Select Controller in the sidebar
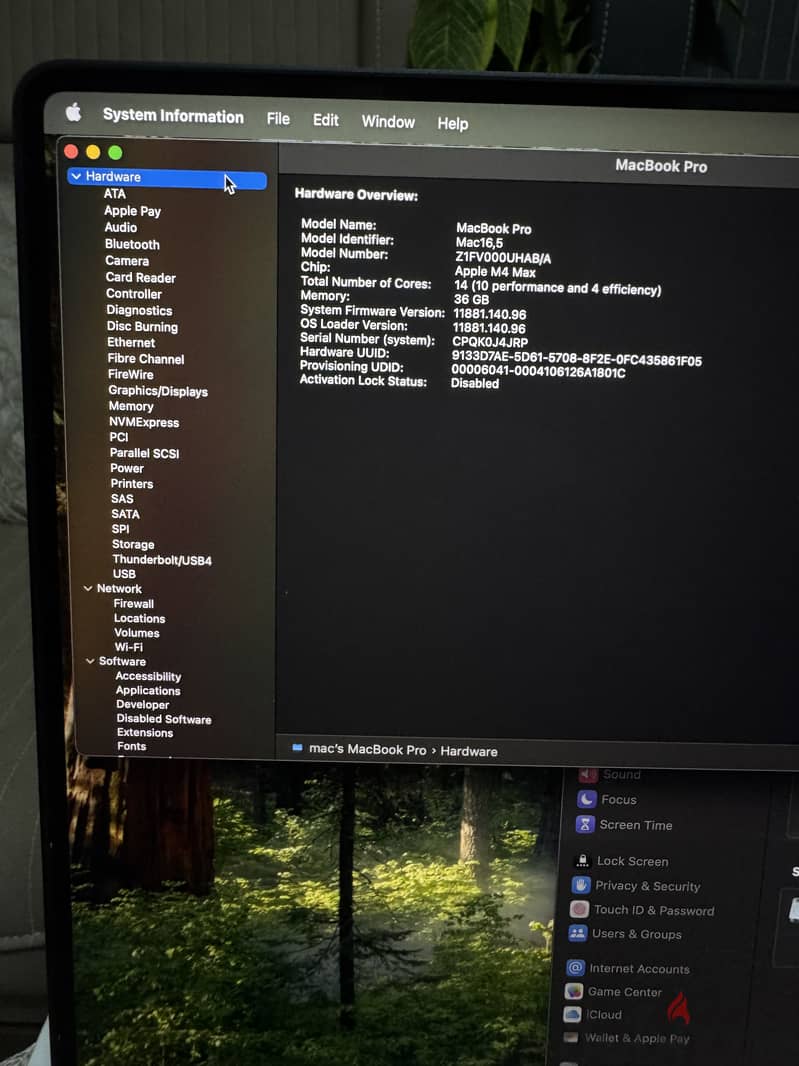The image size is (799, 1066). (x=134, y=294)
